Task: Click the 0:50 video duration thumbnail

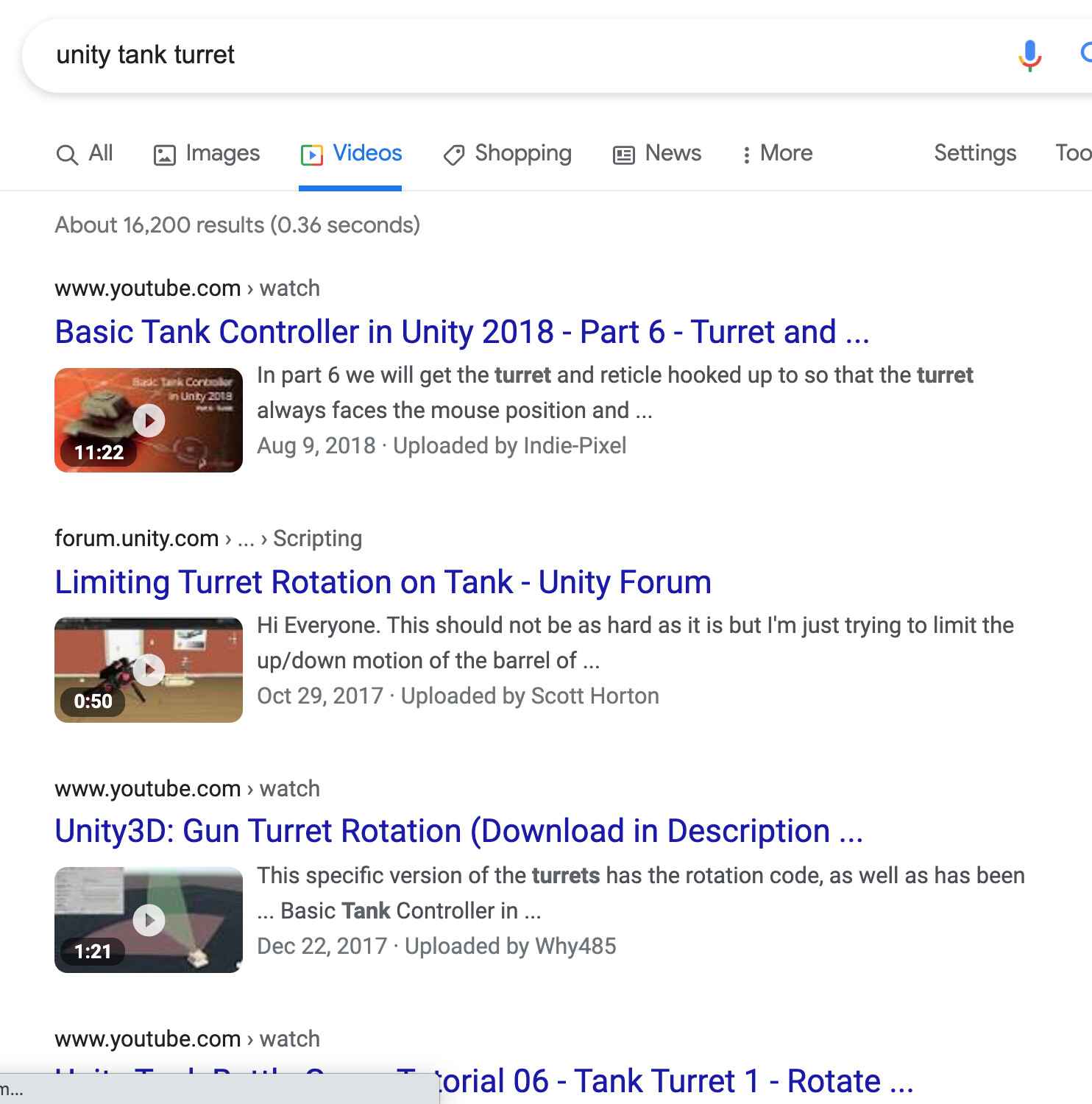Action: pos(148,669)
